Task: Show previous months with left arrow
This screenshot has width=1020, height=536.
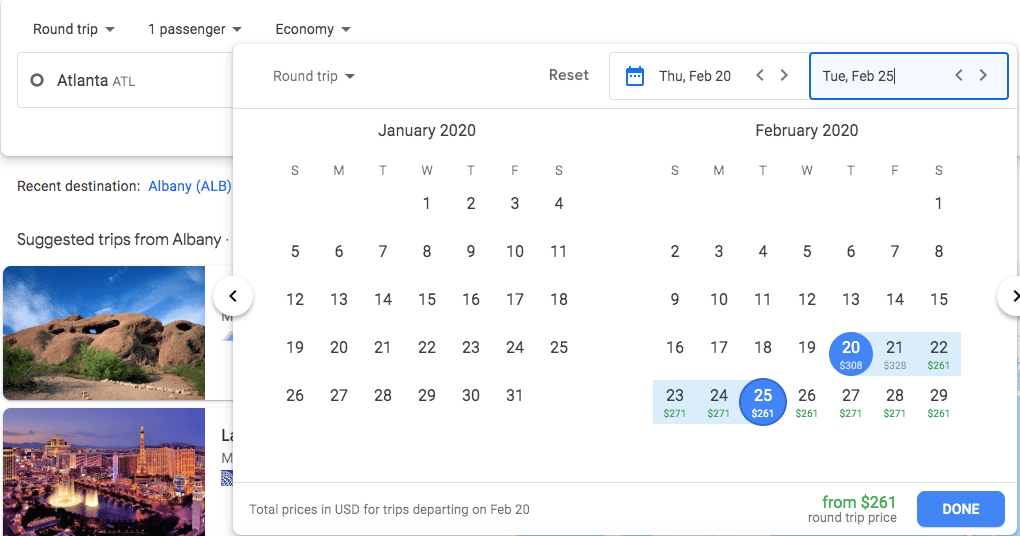Action: pyautogui.click(x=233, y=296)
